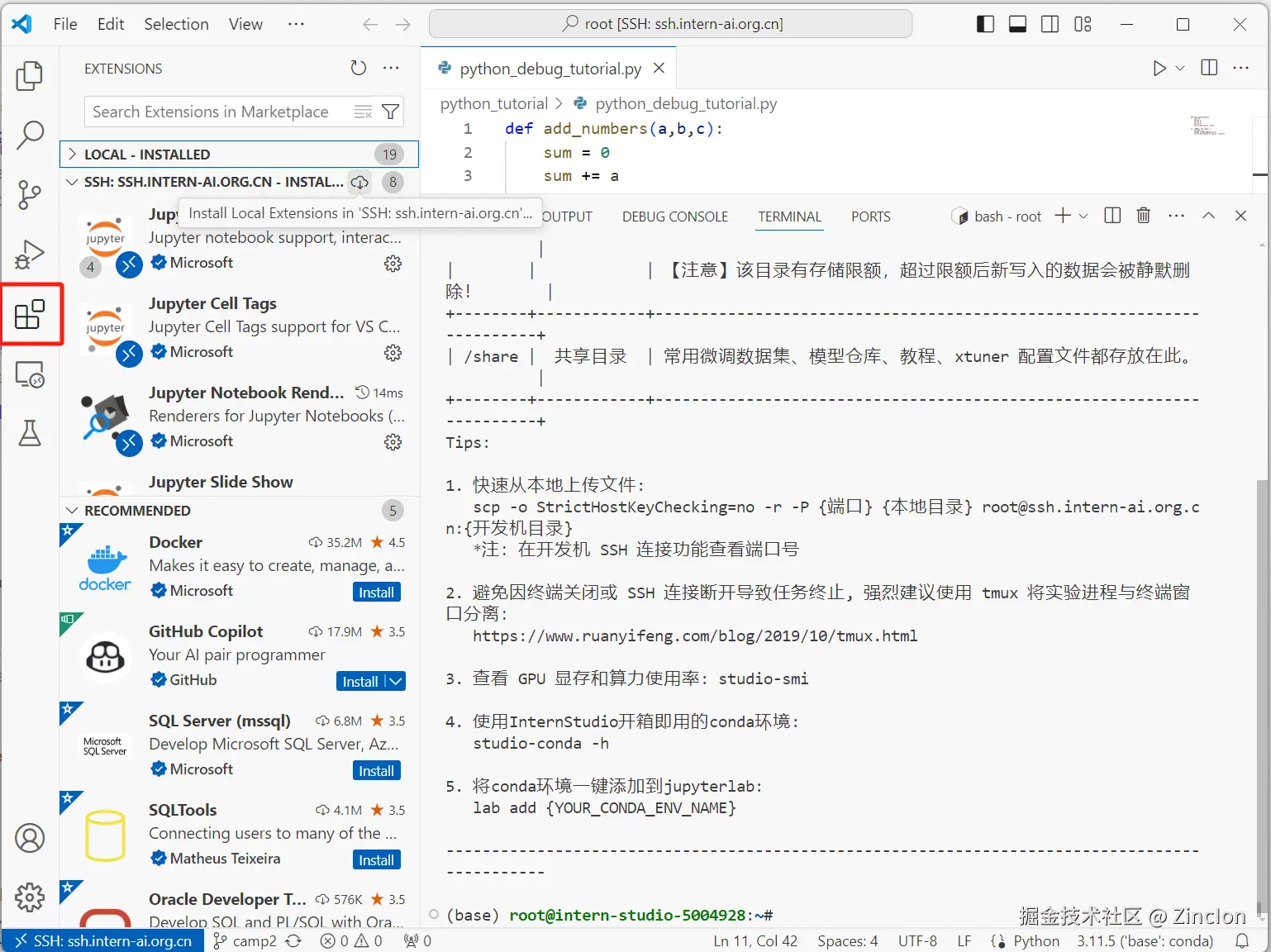This screenshot has height=952, width=1271.
Task: Click the SSH remote indicator in status bar
Action: coord(103,940)
